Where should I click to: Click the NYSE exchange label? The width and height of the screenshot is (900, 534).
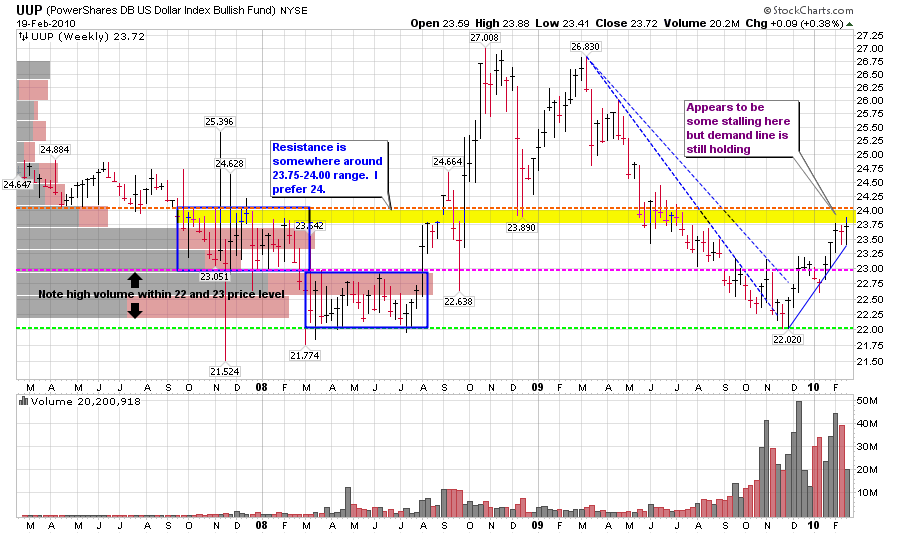click(x=293, y=10)
